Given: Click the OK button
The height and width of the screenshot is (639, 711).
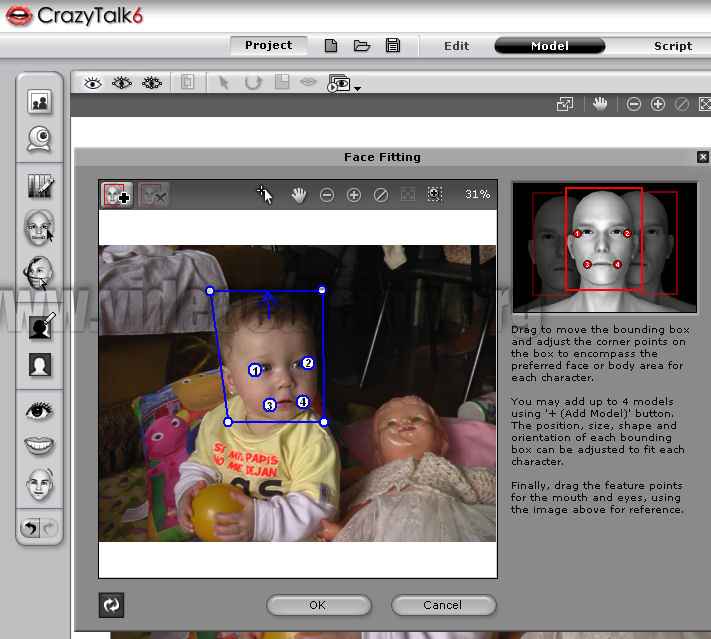Looking at the screenshot, I should click(x=318, y=605).
